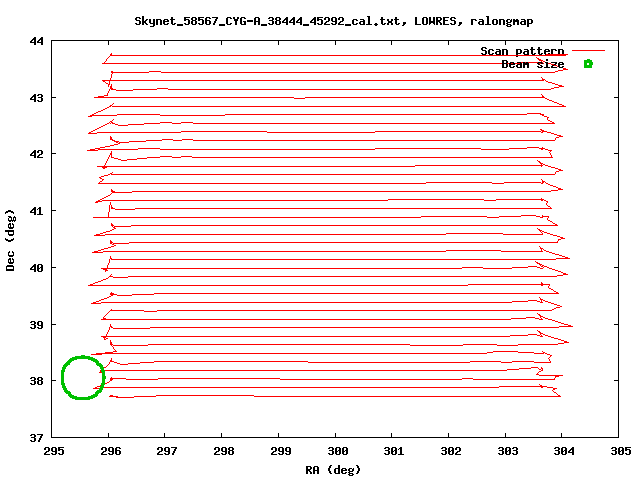
Task: Click the x-axis tick label 298
Action: [x=224, y=451]
